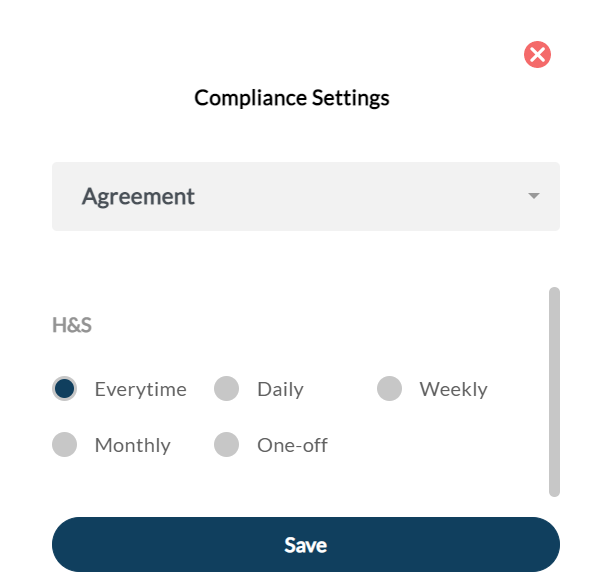Viewport: 606px width, 585px height.
Task: Pick the Monthly radio button
Action: point(65,445)
